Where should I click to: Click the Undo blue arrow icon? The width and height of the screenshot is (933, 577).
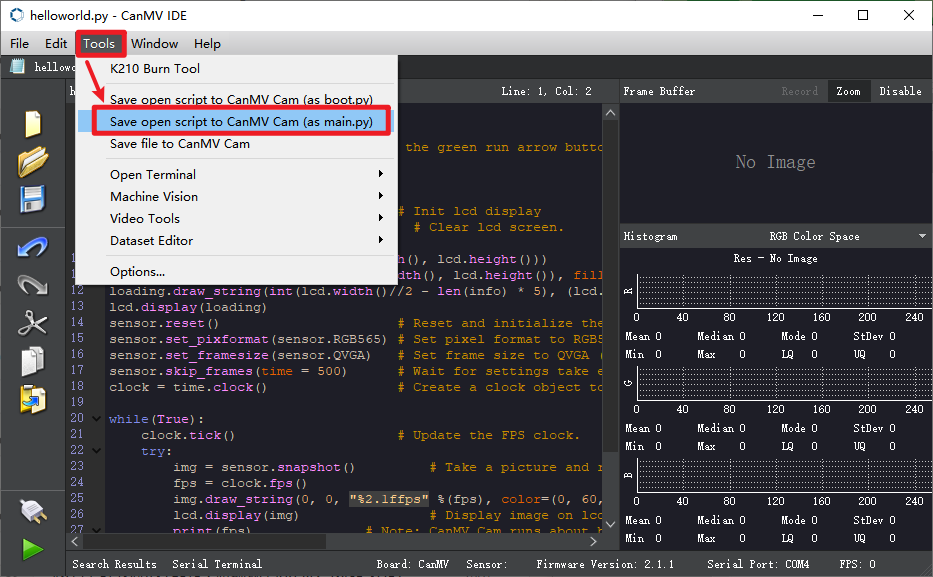pos(33,247)
